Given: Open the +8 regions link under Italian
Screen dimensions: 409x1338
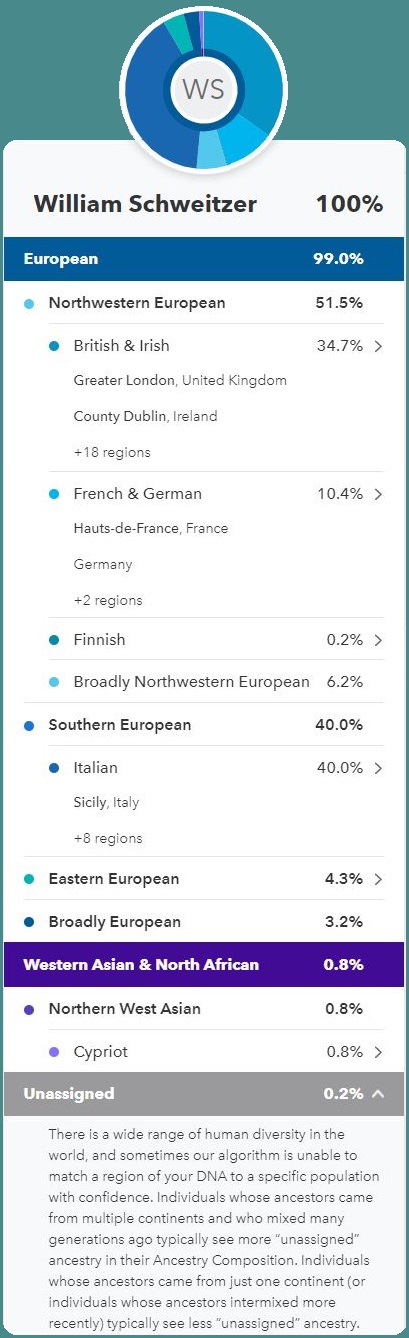Looking at the screenshot, I should (x=108, y=838).
